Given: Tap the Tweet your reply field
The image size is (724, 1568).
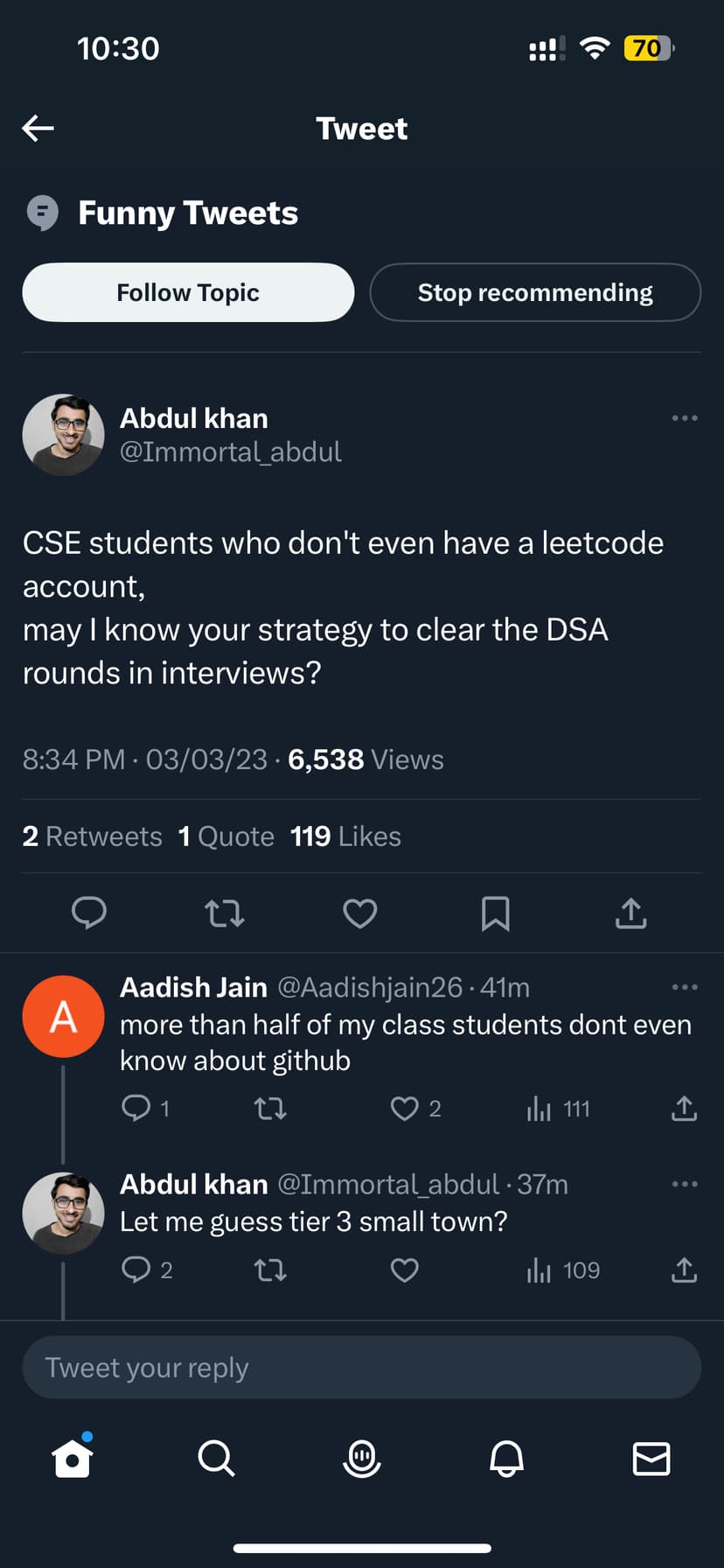Looking at the screenshot, I should pyautogui.click(x=362, y=1367).
